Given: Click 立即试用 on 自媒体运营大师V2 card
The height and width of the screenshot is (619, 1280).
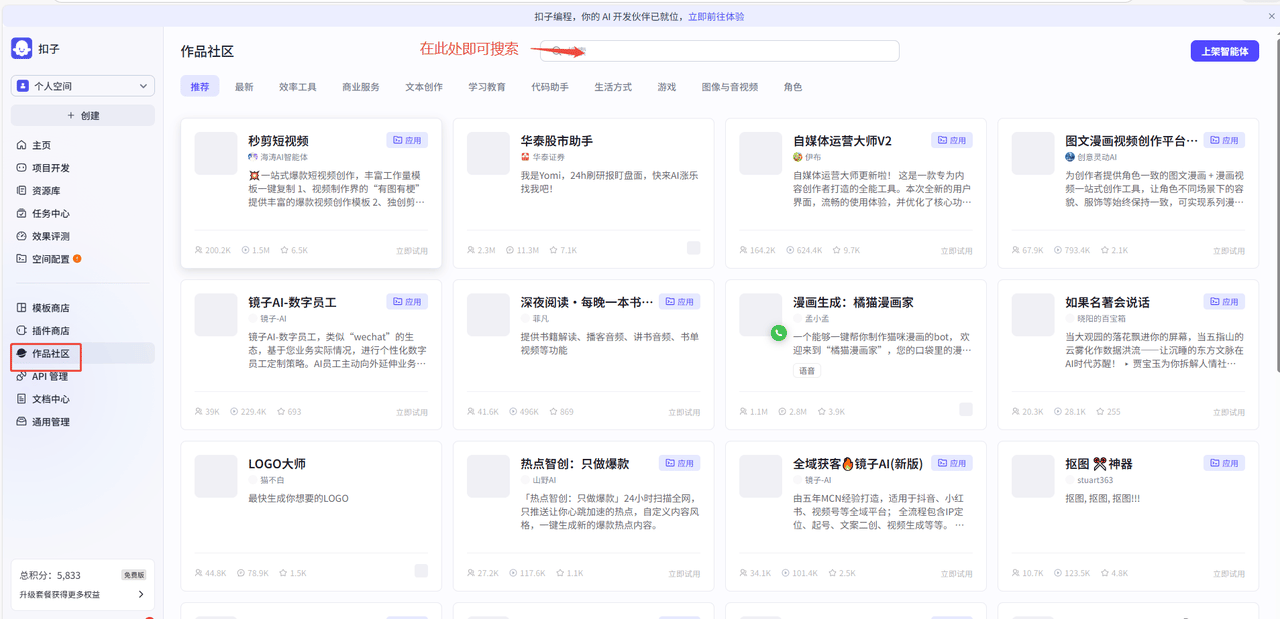Looking at the screenshot, I should coord(956,251).
